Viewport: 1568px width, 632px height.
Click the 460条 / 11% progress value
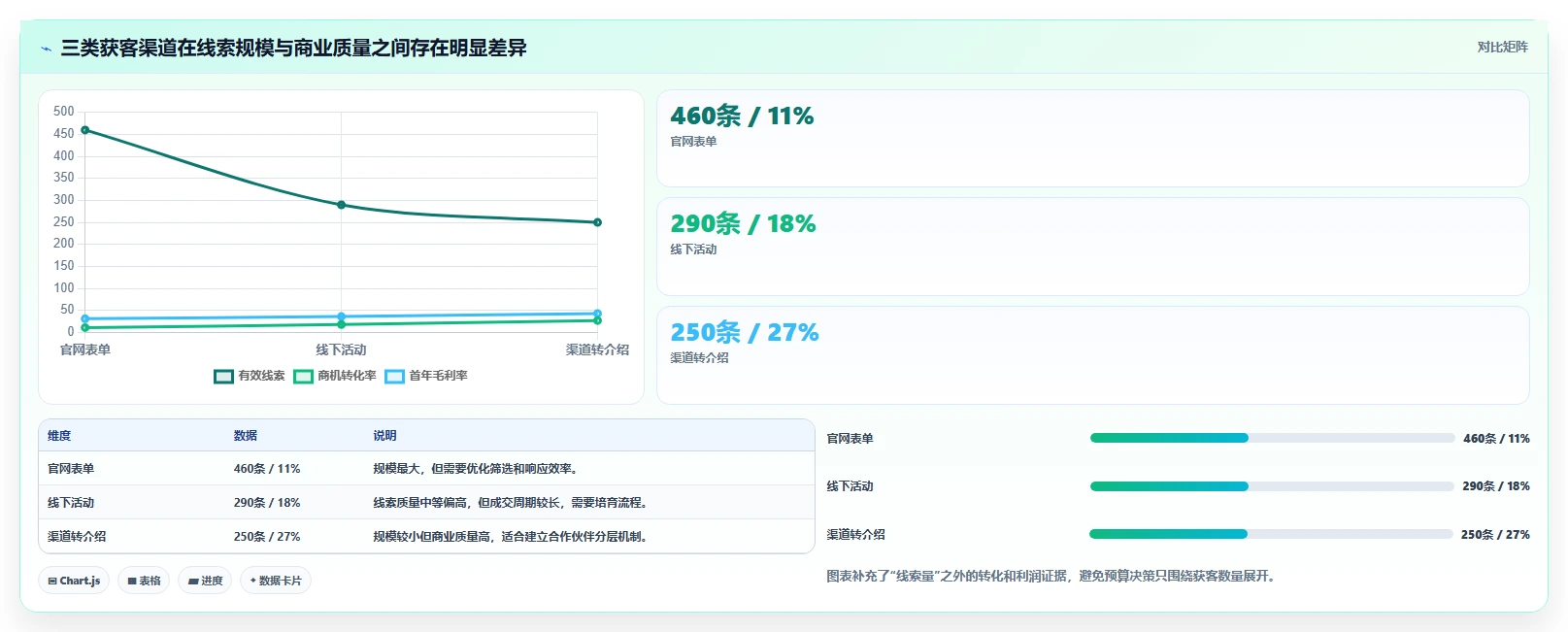(1496, 439)
